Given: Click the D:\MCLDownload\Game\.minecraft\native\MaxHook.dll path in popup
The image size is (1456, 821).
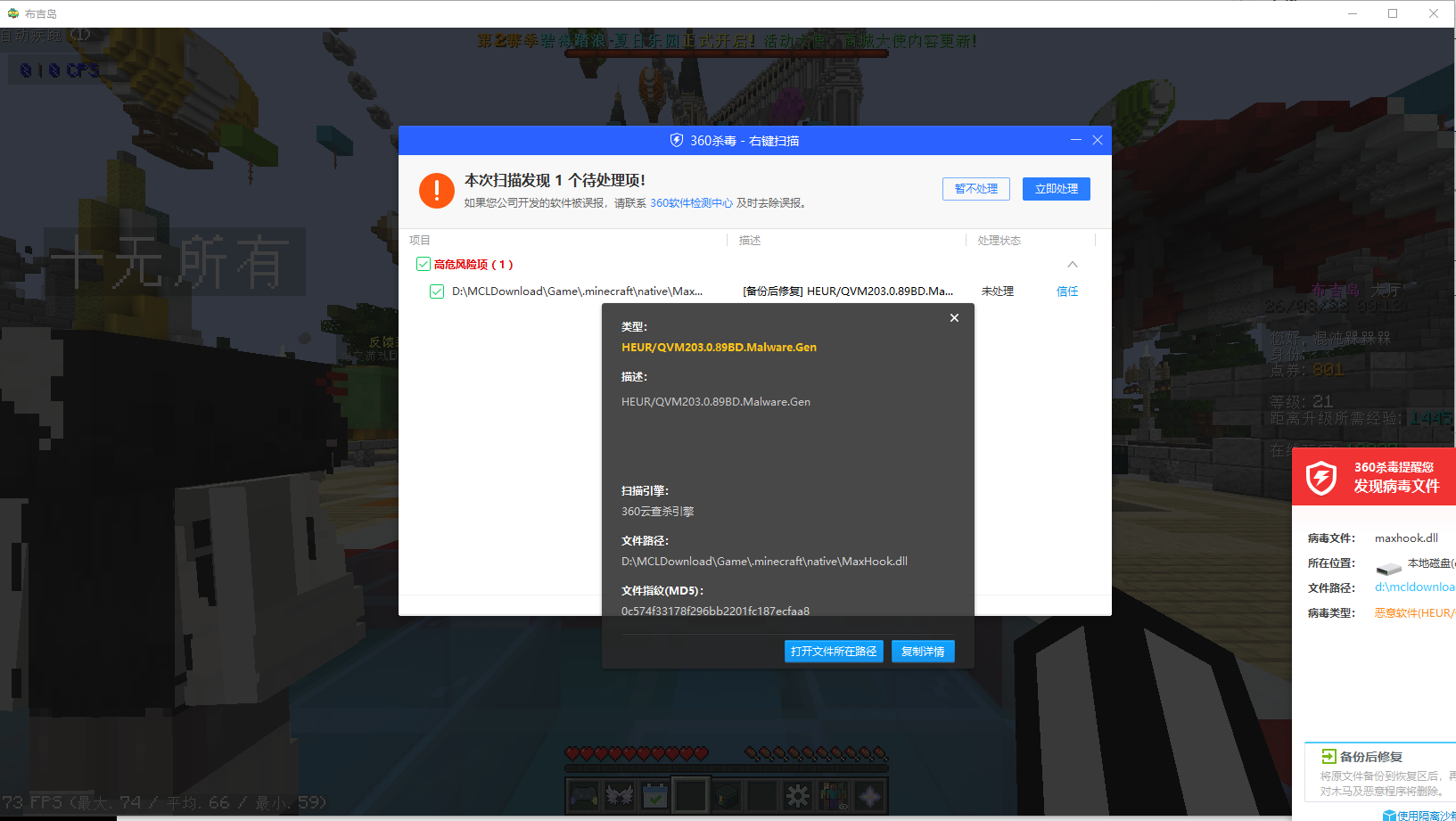Looking at the screenshot, I should click(764, 562).
